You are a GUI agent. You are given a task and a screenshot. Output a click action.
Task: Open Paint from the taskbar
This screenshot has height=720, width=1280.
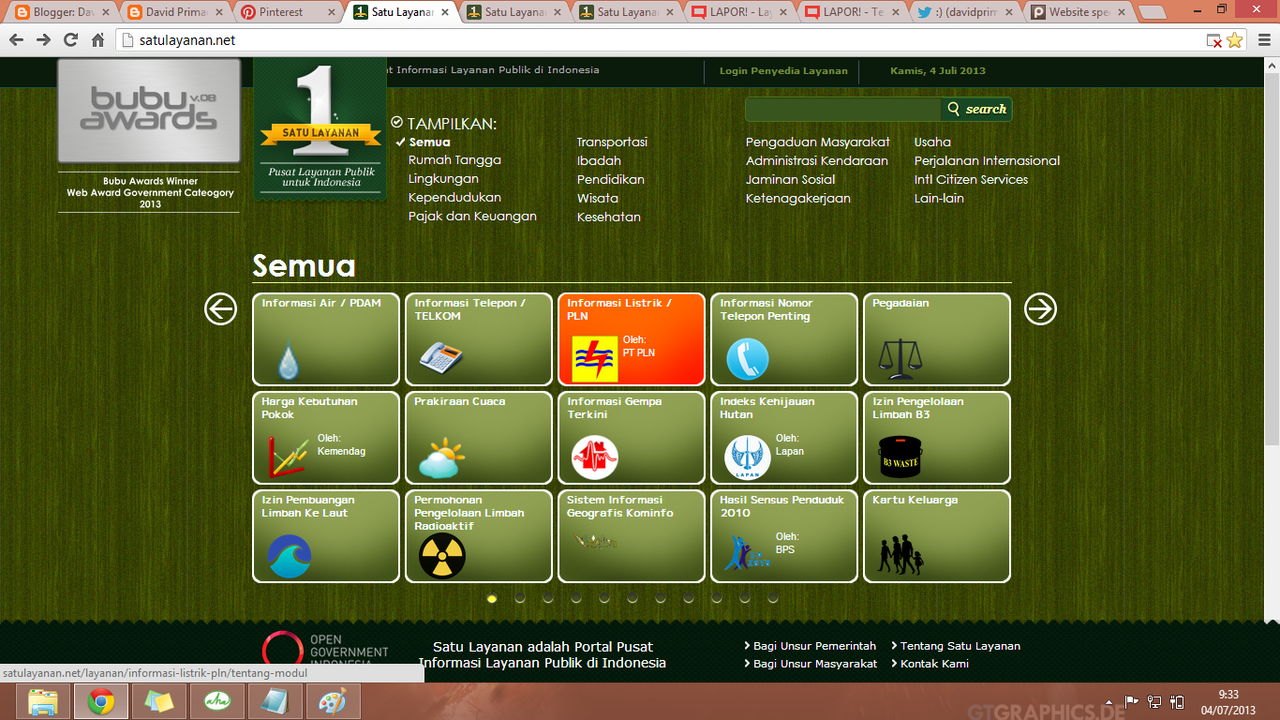pyautogui.click(x=332, y=702)
